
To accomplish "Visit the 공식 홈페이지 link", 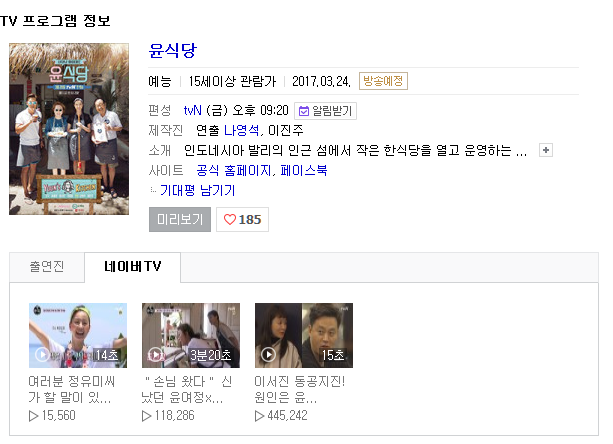I will tap(234, 170).
